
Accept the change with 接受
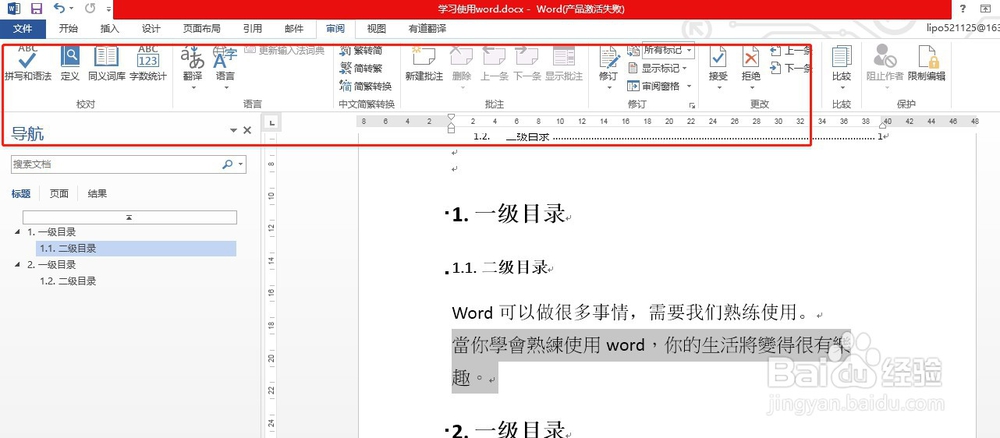718,67
